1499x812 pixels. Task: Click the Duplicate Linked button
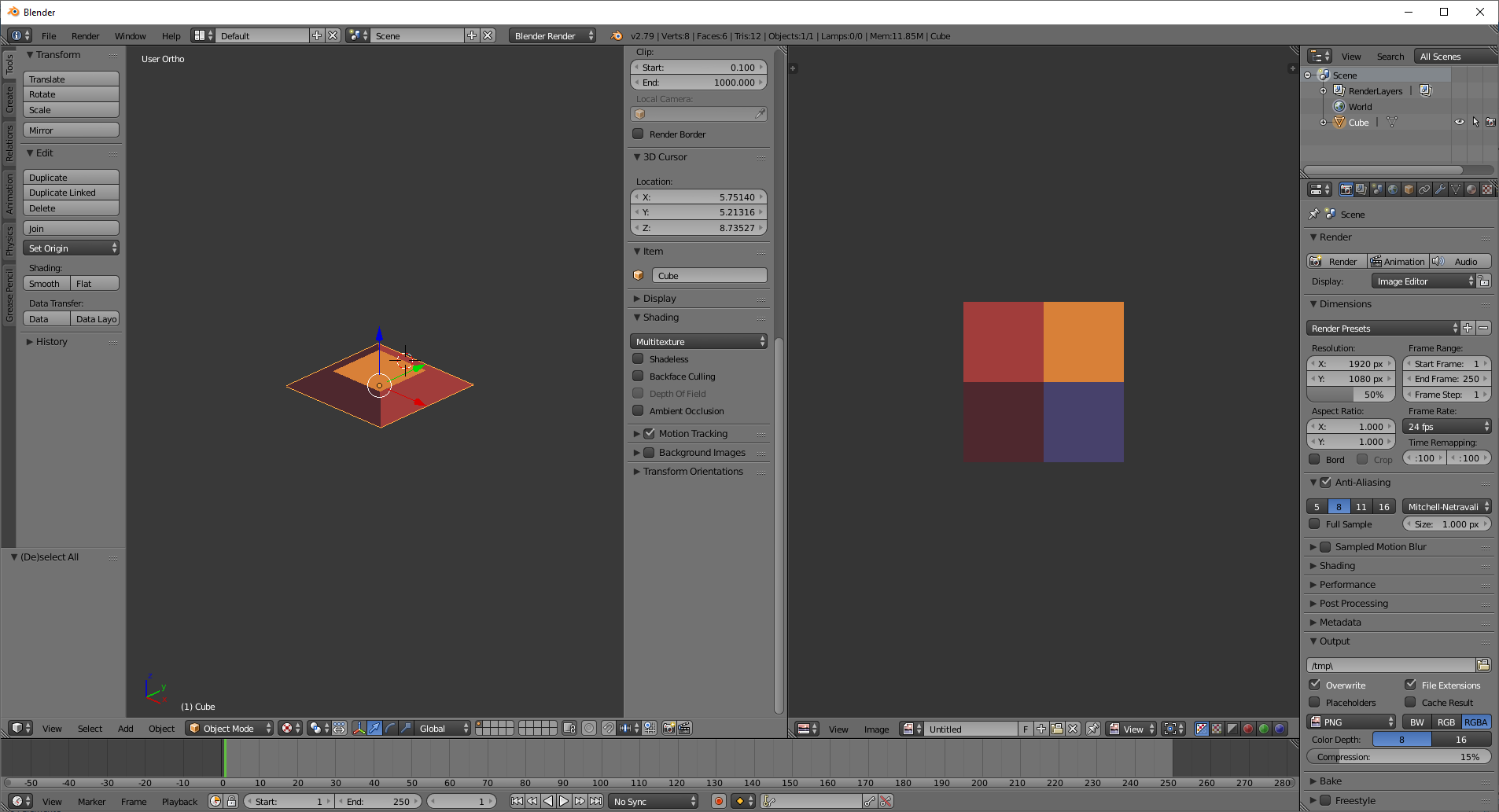(71, 193)
